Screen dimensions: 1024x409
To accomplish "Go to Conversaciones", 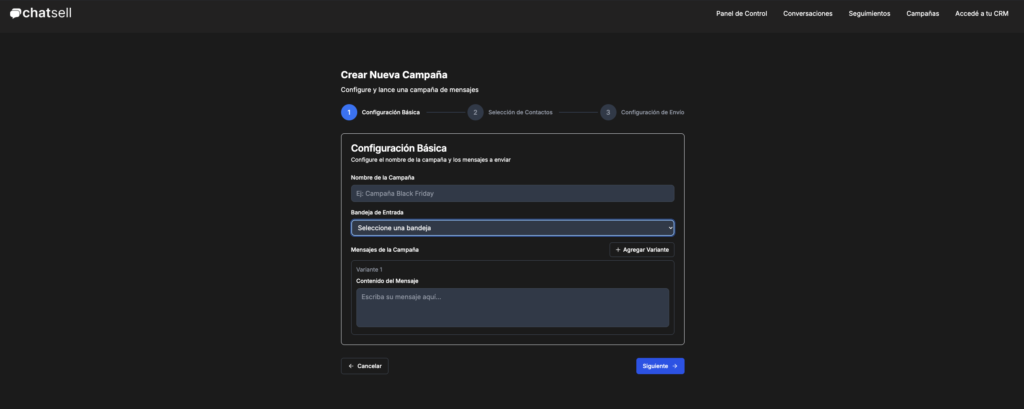I will [808, 14].
